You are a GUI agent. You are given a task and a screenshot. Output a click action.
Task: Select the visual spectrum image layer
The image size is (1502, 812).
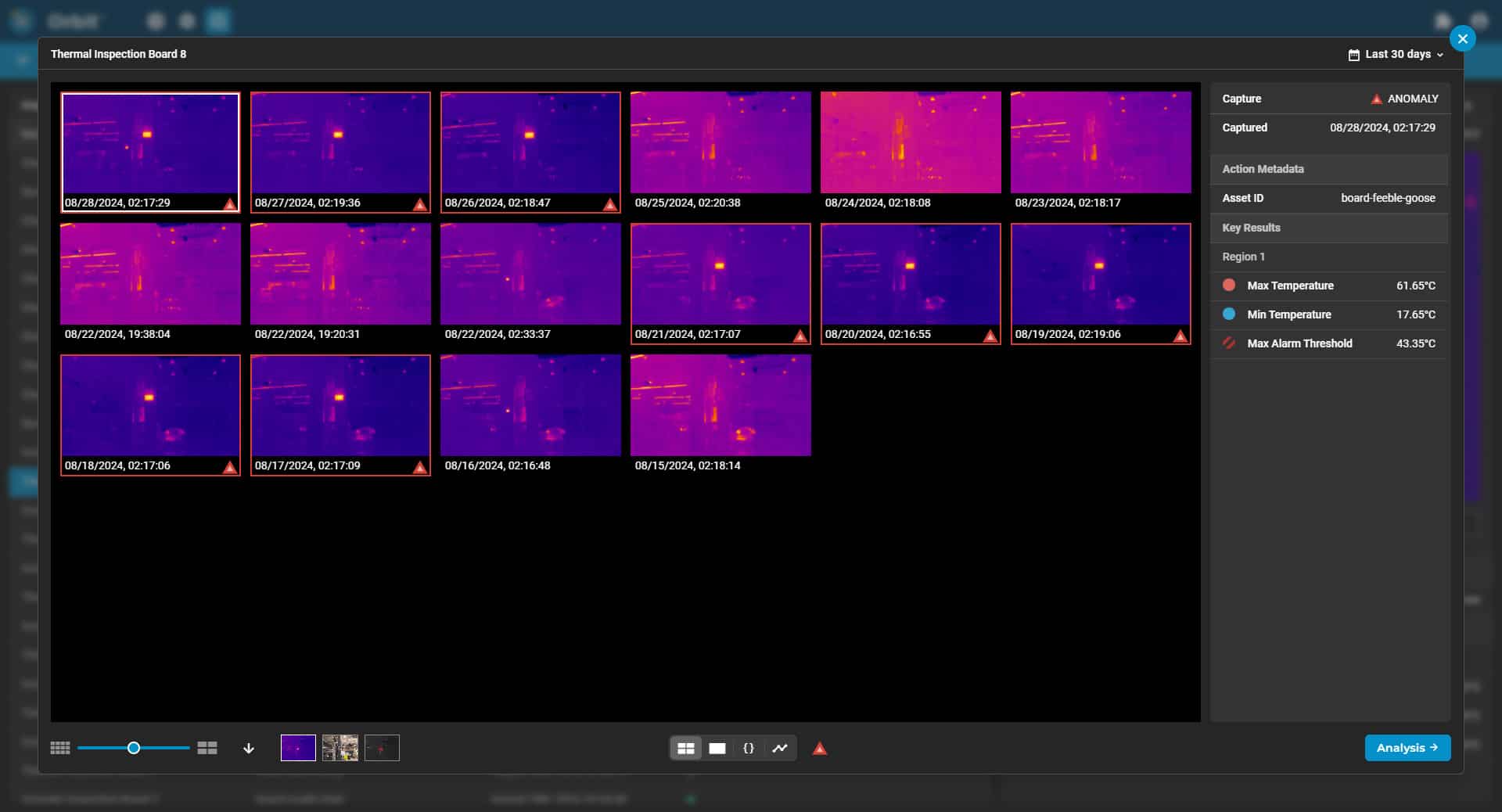[x=342, y=747]
